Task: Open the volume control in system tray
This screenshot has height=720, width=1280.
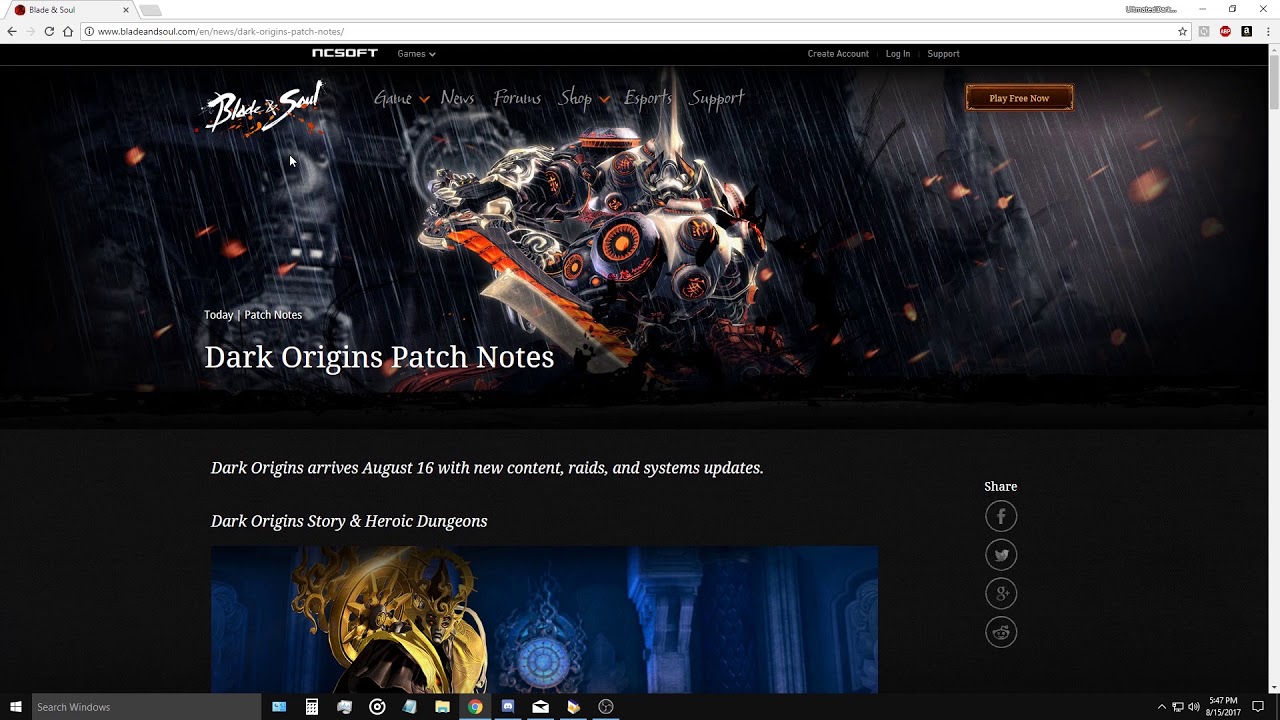Action: pos(1193,707)
